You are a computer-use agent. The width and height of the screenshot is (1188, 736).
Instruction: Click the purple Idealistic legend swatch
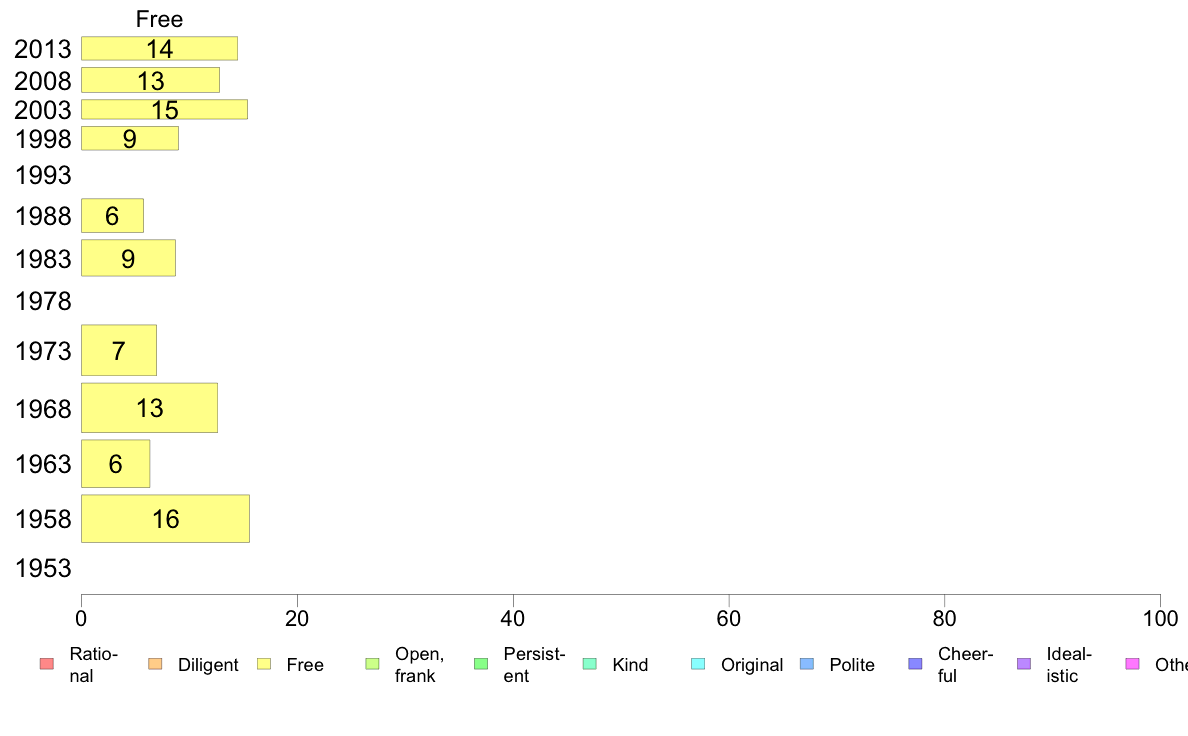click(1024, 664)
